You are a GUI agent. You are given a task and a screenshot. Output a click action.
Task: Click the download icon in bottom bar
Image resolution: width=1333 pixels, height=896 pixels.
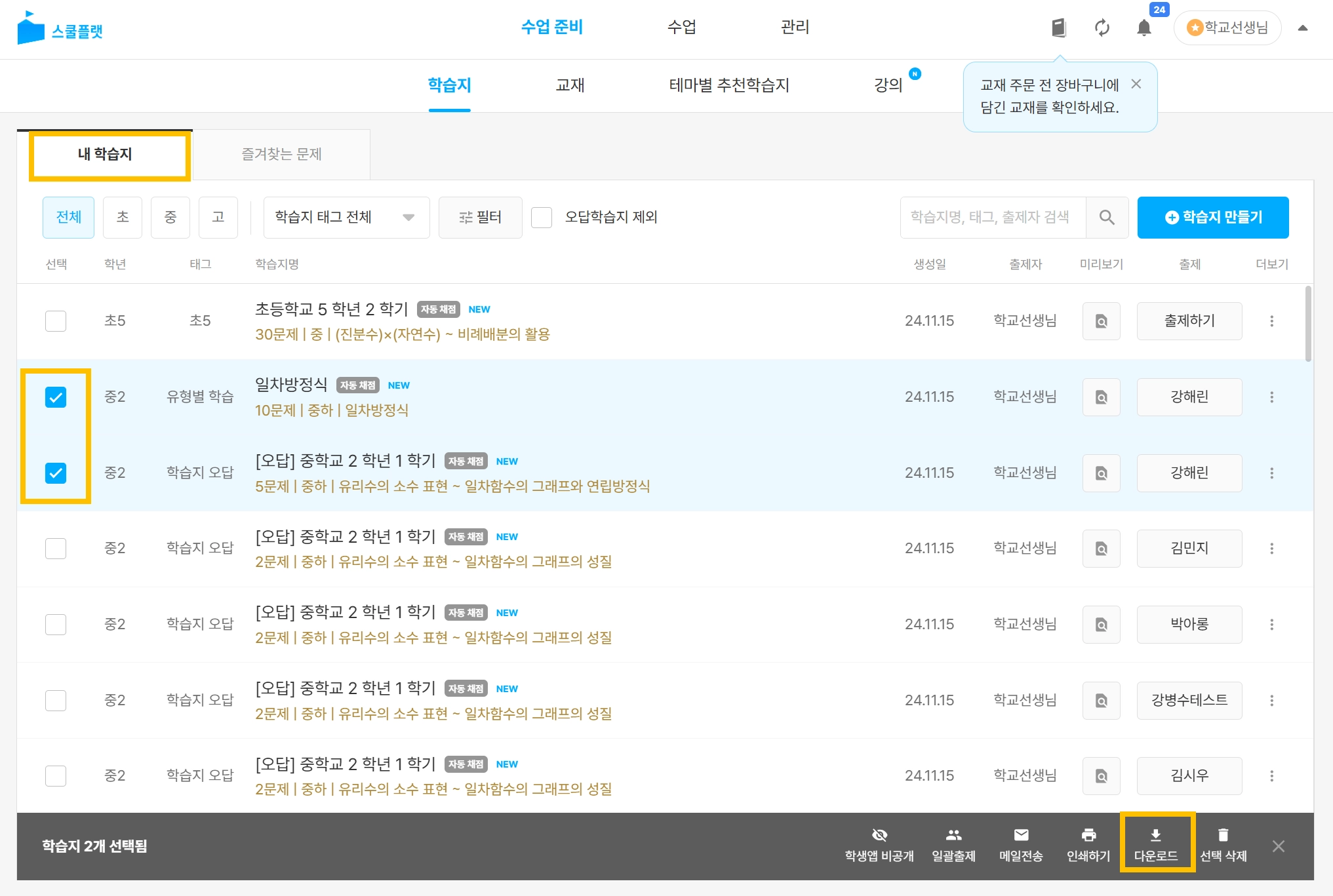[x=1155, y=835]
